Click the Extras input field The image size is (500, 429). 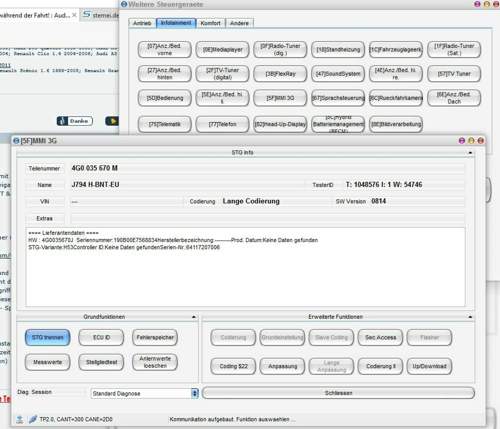pos(268,218)
